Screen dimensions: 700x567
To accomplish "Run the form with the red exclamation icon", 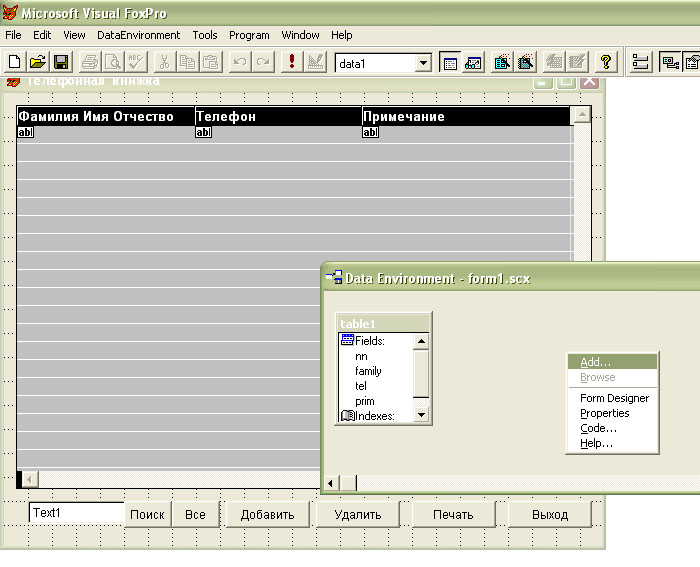I will (x=291, y=62).
